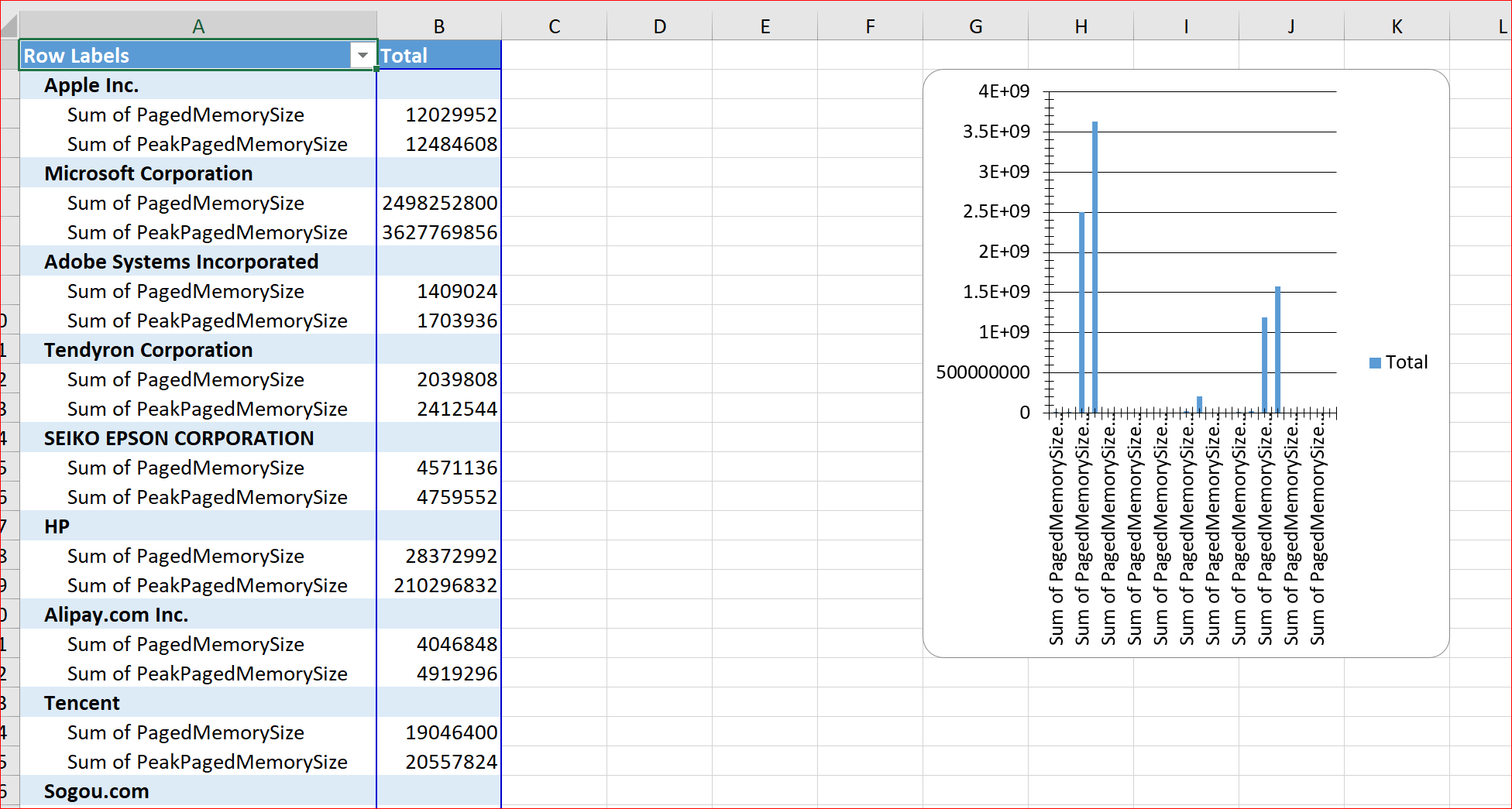
Task: Select cell with value 28372992
Action: coord(439,556)
